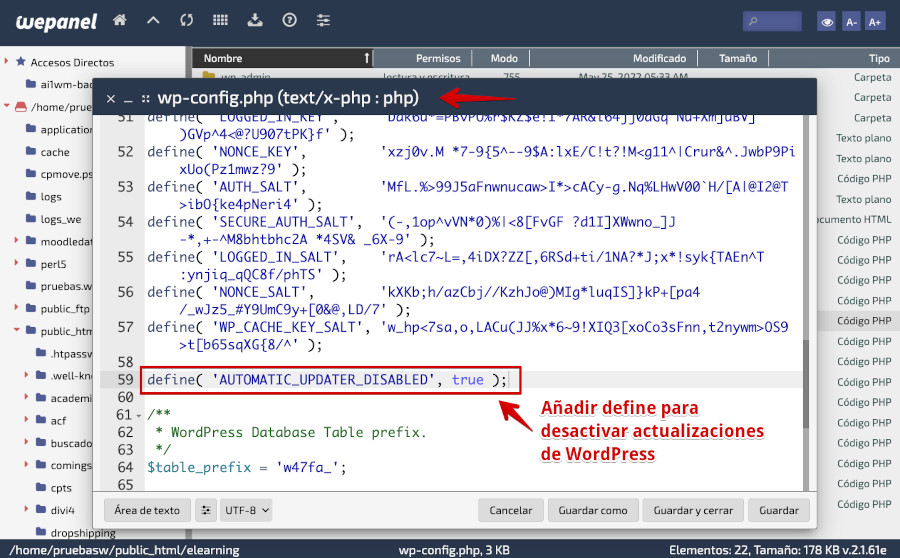Click the folder icon of cpmove.ps
The width and height of the screenshot is (900, 558).
pos(31,173)
